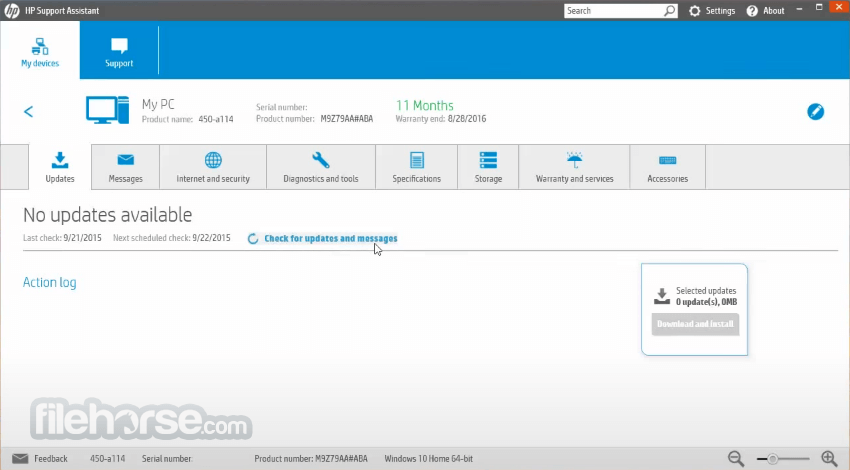View the Specifications tab
Image resolution: width=850 pixels, height=470 pixels.
416,167
